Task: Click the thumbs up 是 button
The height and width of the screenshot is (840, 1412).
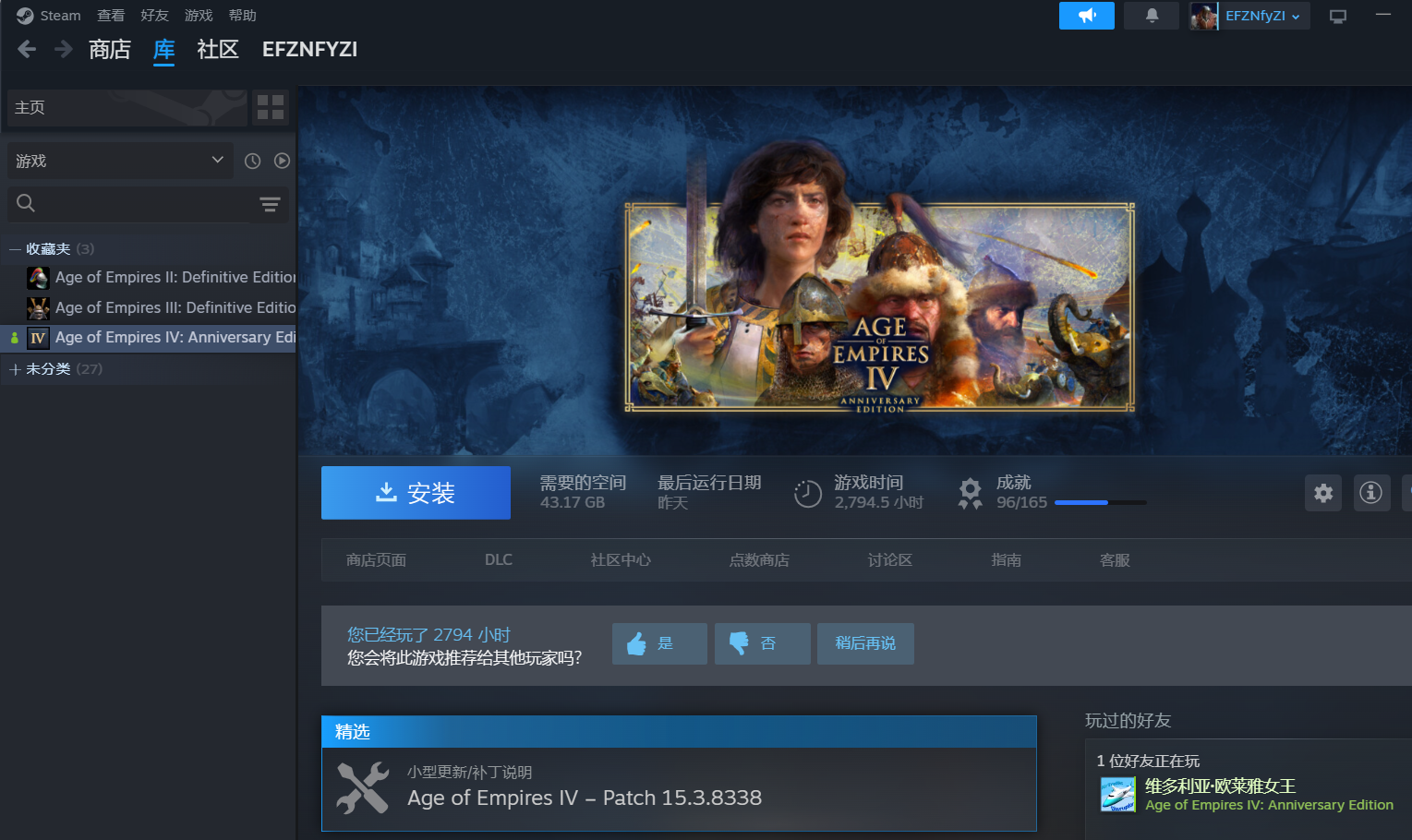Action: [658, 643]
